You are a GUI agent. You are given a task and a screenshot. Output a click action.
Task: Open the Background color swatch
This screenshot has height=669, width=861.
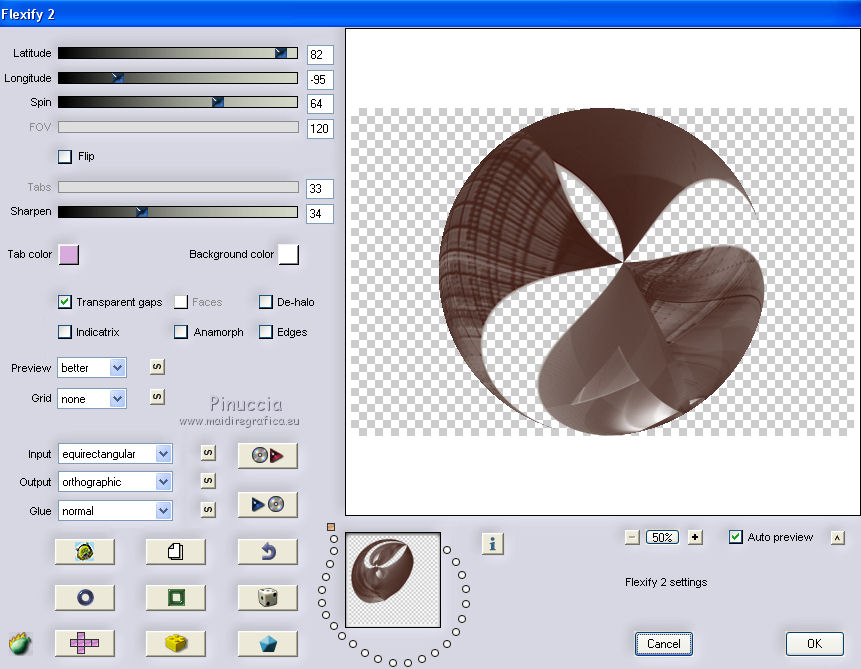click(x=289, y=255)
